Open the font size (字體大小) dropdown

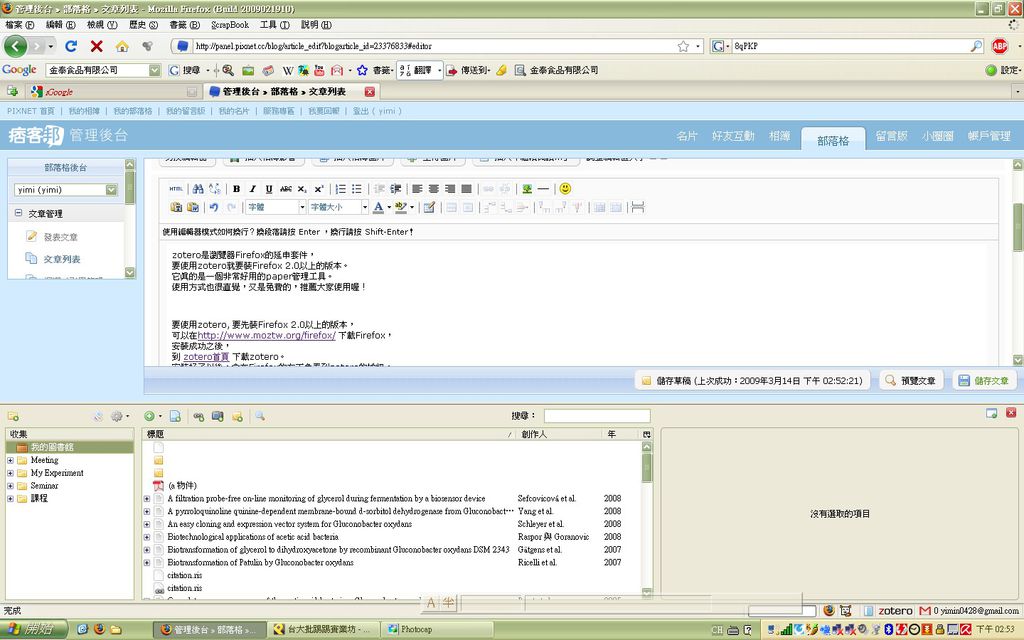[x=339, y=207]
